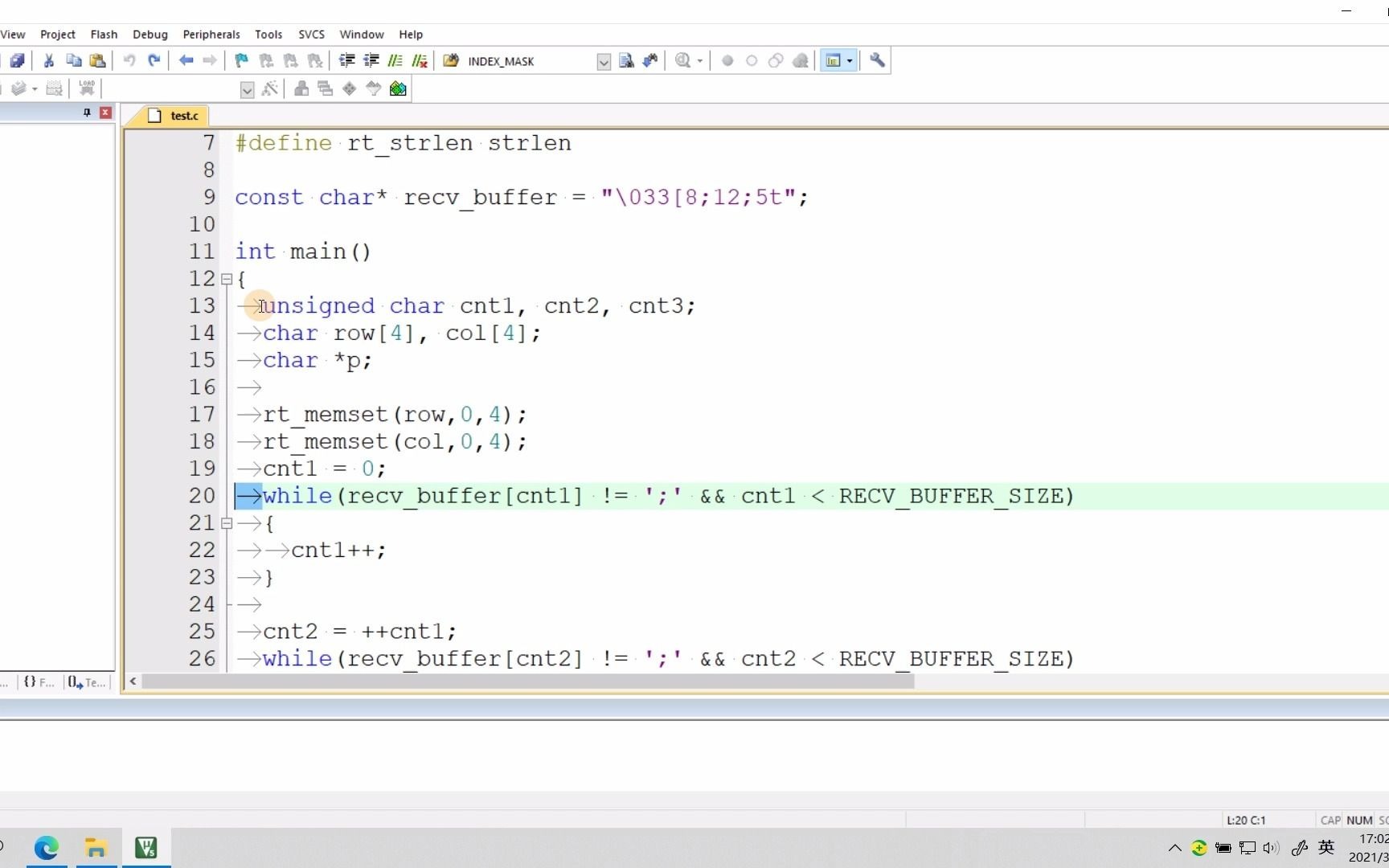Insert breakpoint using the filled circle icon
This screenshot has height=868, width=1389.
727,60
